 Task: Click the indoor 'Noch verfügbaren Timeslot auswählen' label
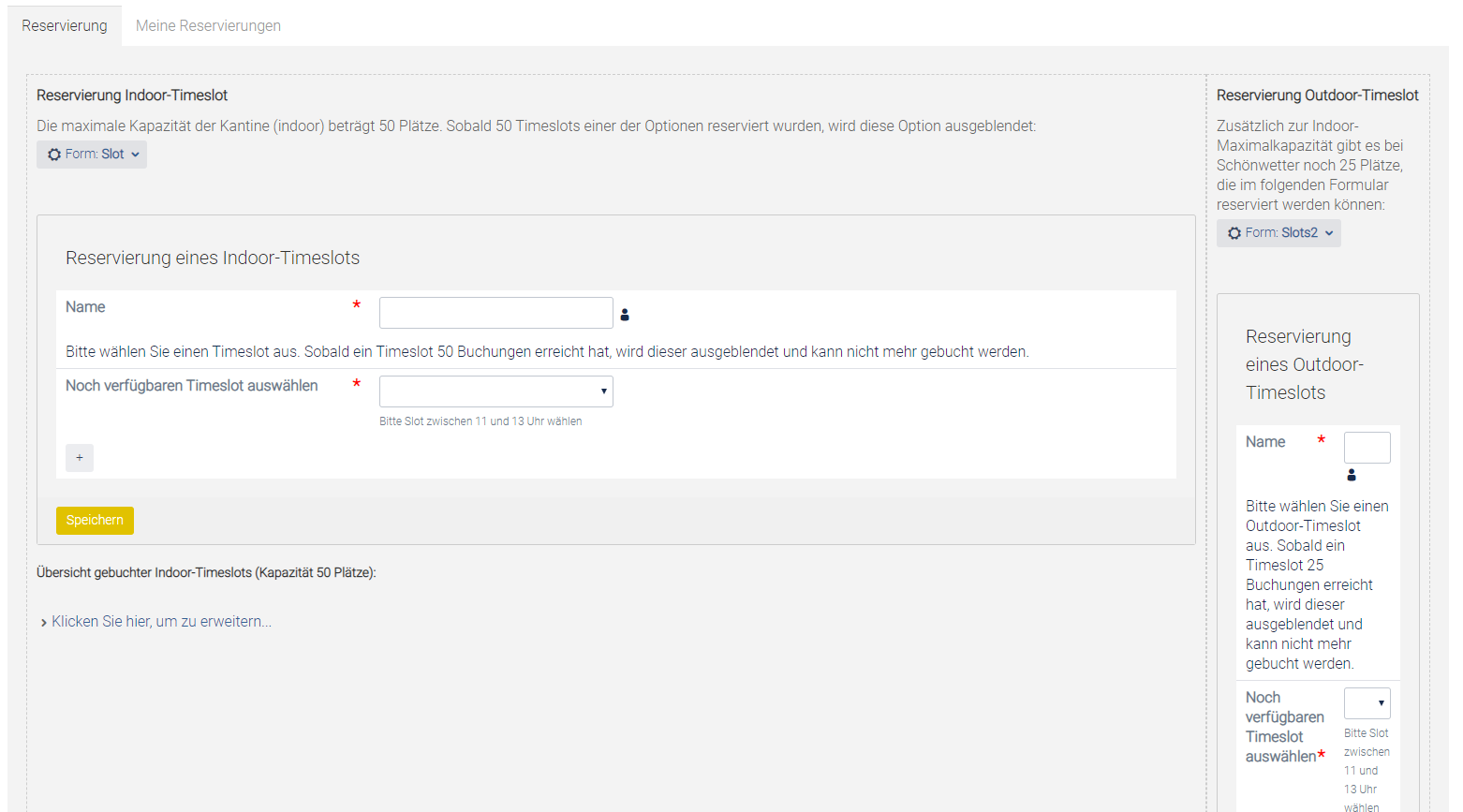[x=192, y=386]
